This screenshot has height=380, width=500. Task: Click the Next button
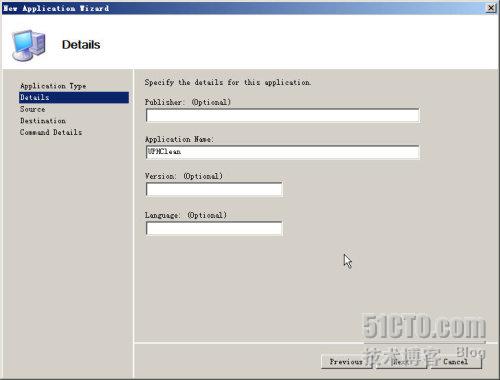click(401, 362)
